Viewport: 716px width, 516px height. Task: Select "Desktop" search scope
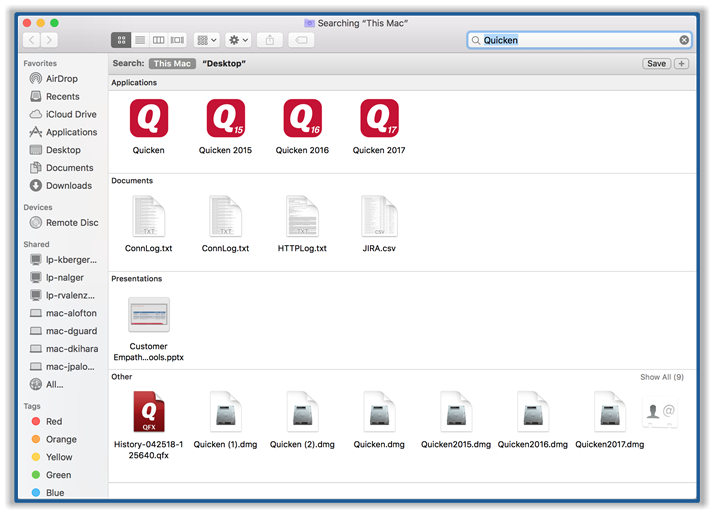point(224,64)
